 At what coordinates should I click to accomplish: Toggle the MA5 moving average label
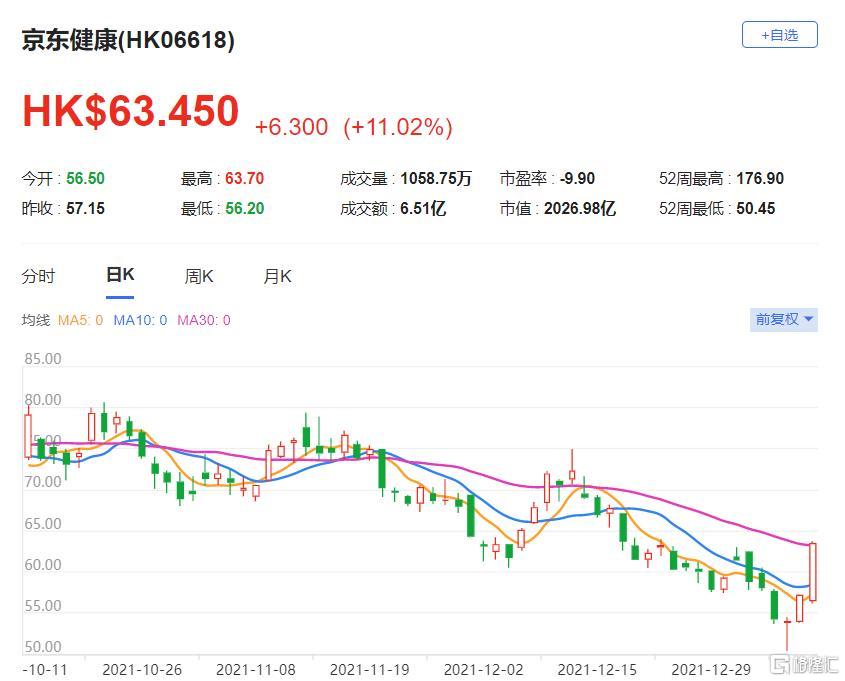[x=80, y=320]
